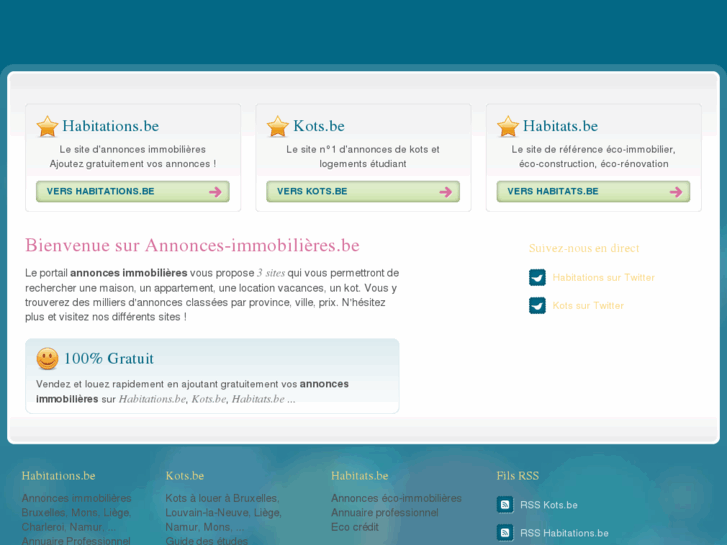
Task: Follow the VERS HABITATS.BE button
Action: point(593,192)
